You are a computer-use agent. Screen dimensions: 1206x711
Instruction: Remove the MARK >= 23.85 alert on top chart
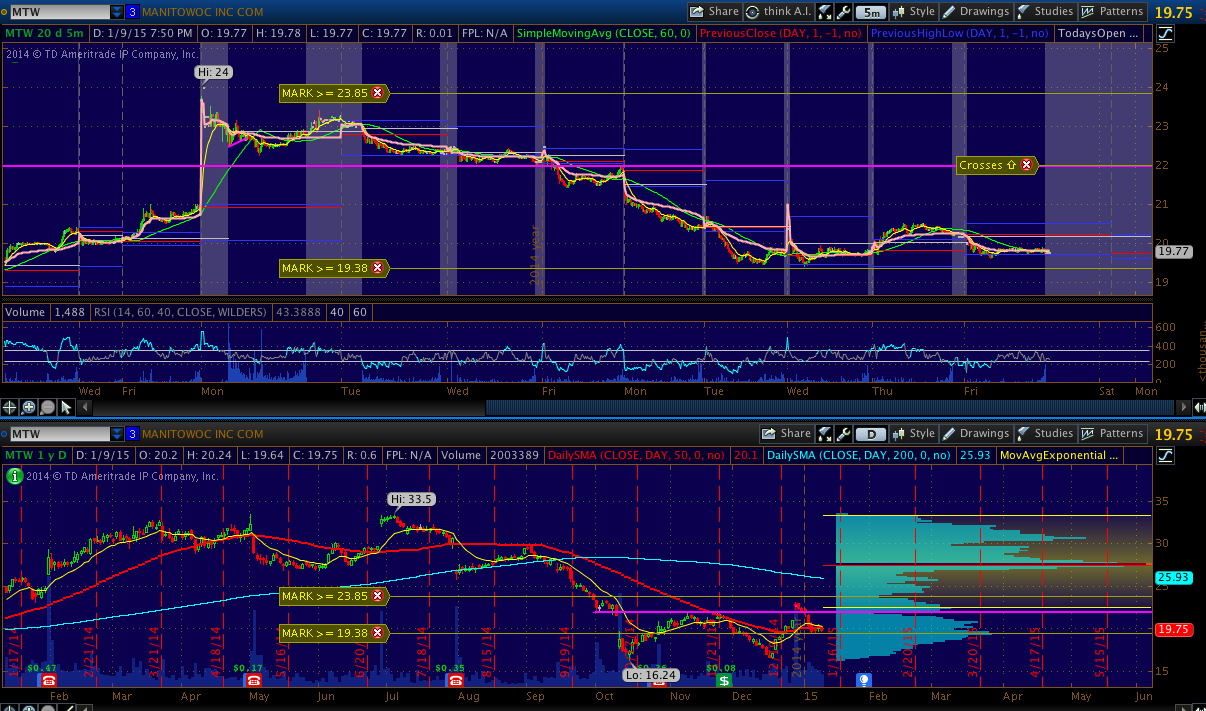377,93
